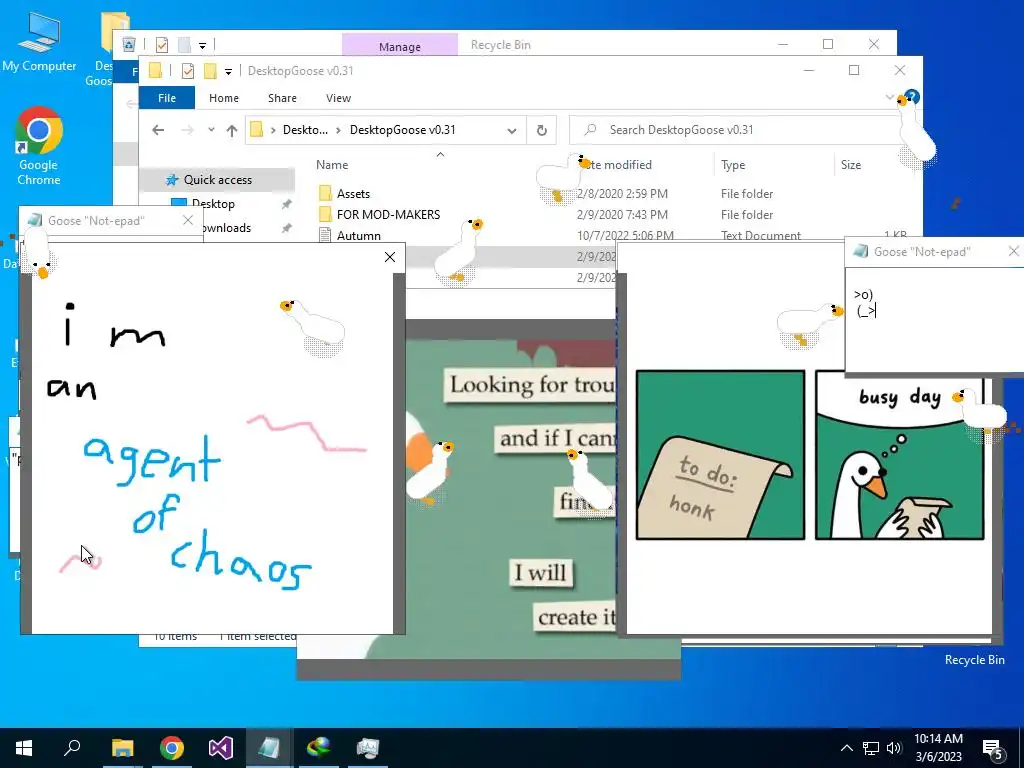The width and height of the screenshot is (1024, 768).
Task: Select Downloads in the navigation pane
Action: (226, 228)
